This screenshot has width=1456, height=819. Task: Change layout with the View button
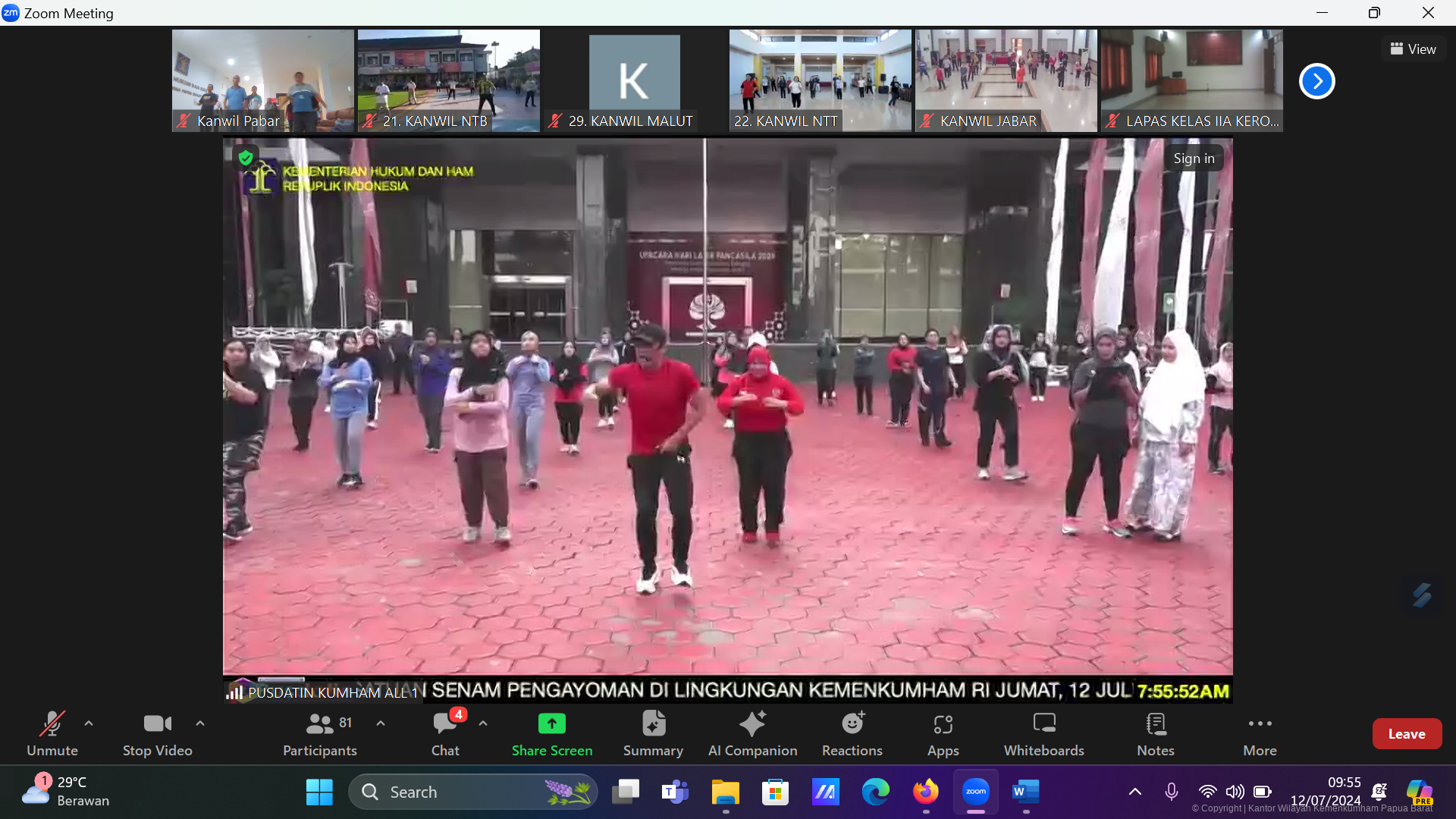1414,49
